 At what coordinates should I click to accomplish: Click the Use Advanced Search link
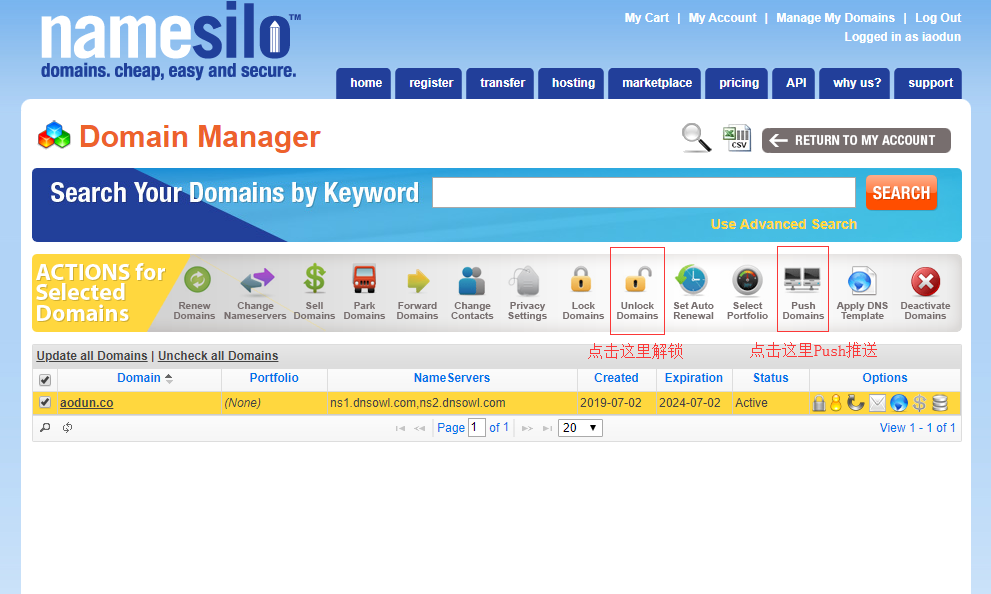pos(783,224)
